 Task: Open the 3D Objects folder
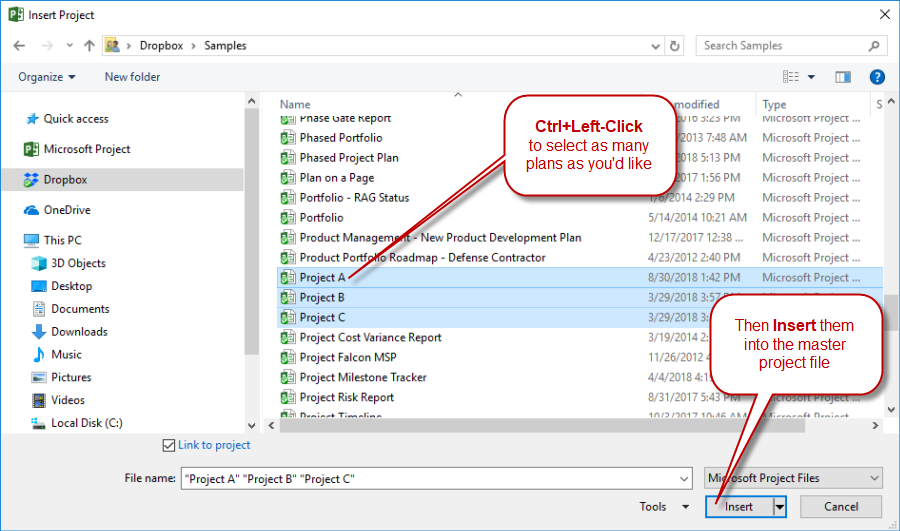pyautogui.click(x=78, y=263)
